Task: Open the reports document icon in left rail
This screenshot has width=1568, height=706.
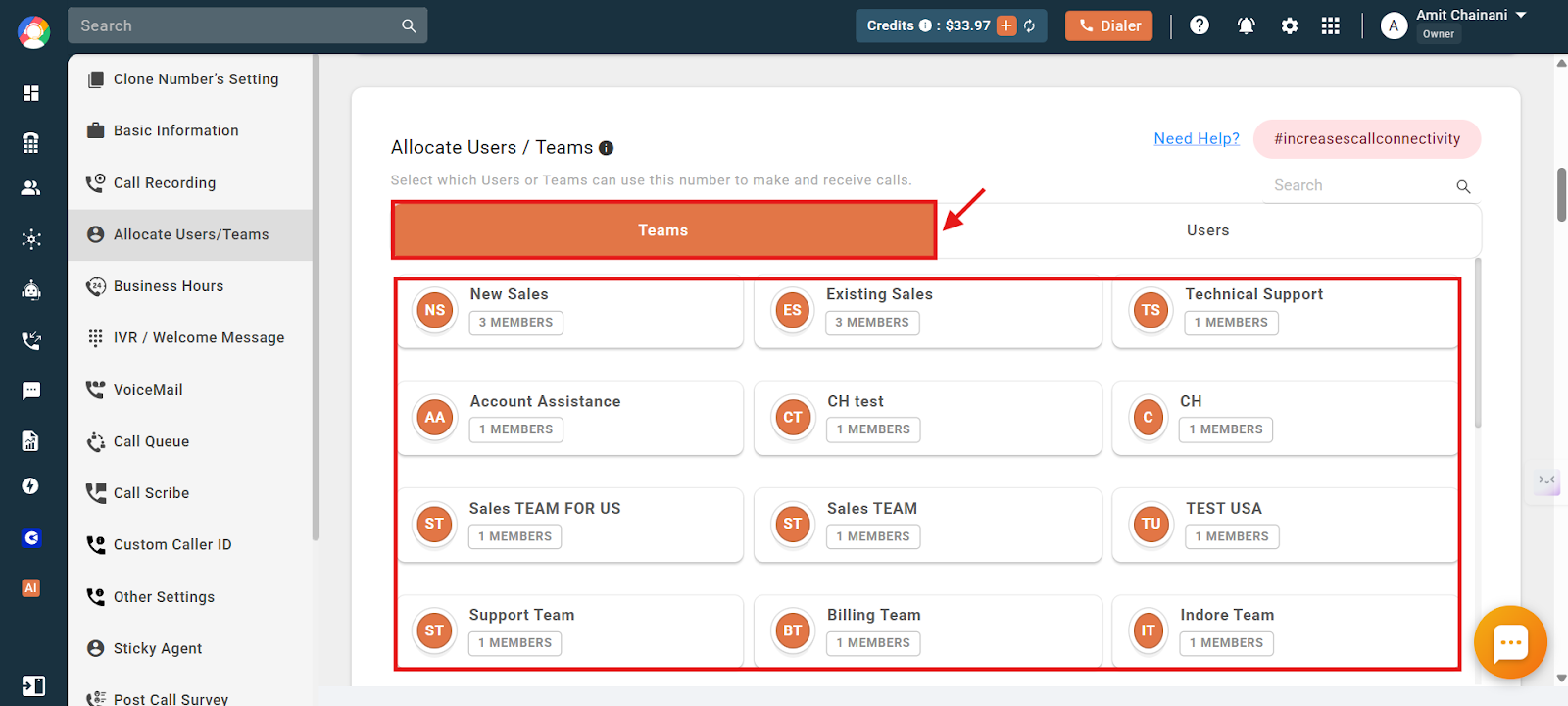Action: 31,441
